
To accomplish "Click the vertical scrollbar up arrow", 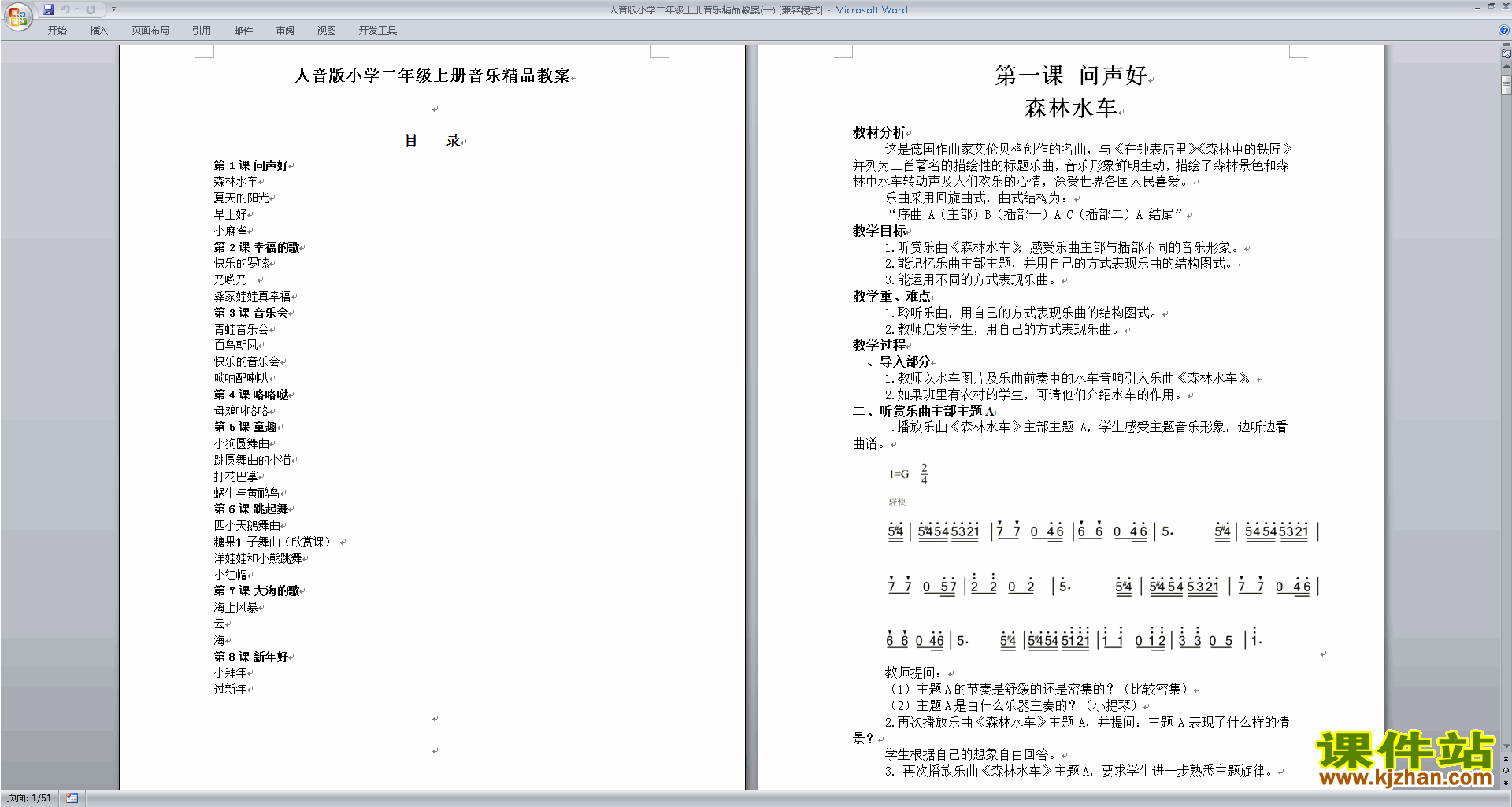I will [1506, 68].
